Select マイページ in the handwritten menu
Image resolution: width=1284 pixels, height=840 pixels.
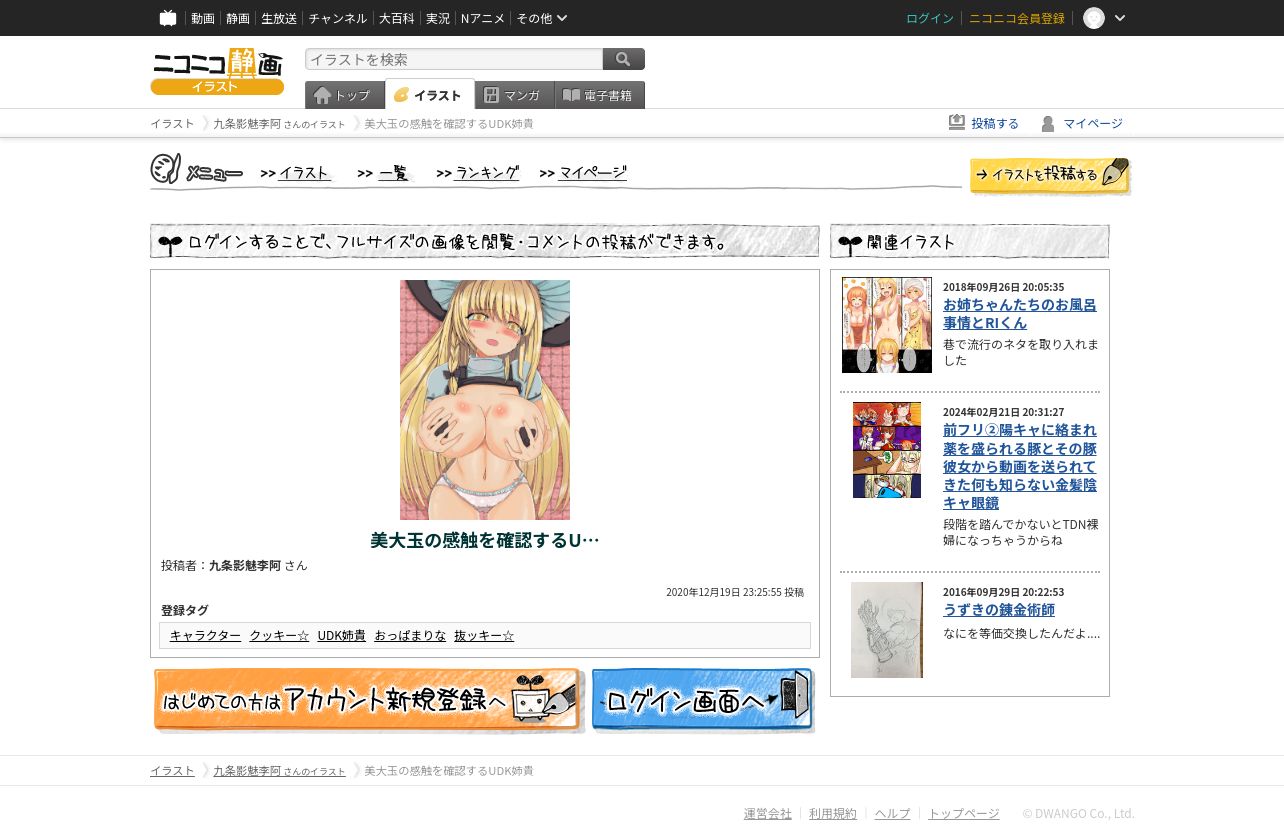[x=593, y=172]
